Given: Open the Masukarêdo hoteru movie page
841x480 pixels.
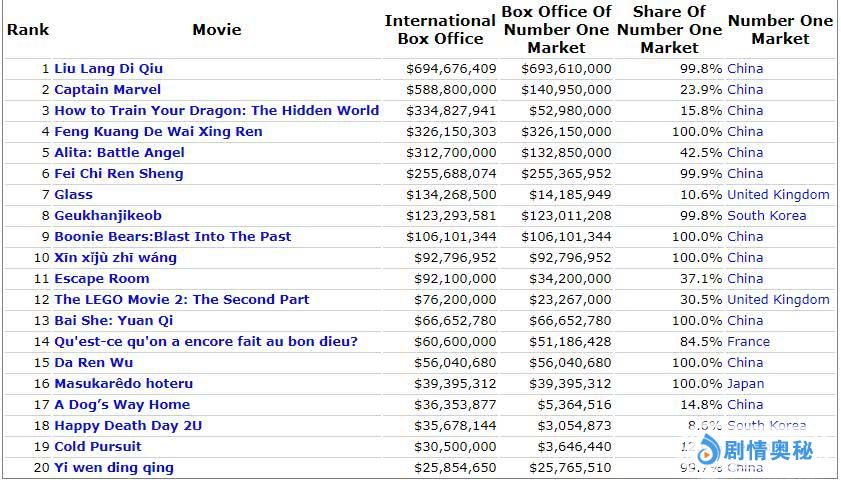Looking at the screenshot, I should (123, 384).
